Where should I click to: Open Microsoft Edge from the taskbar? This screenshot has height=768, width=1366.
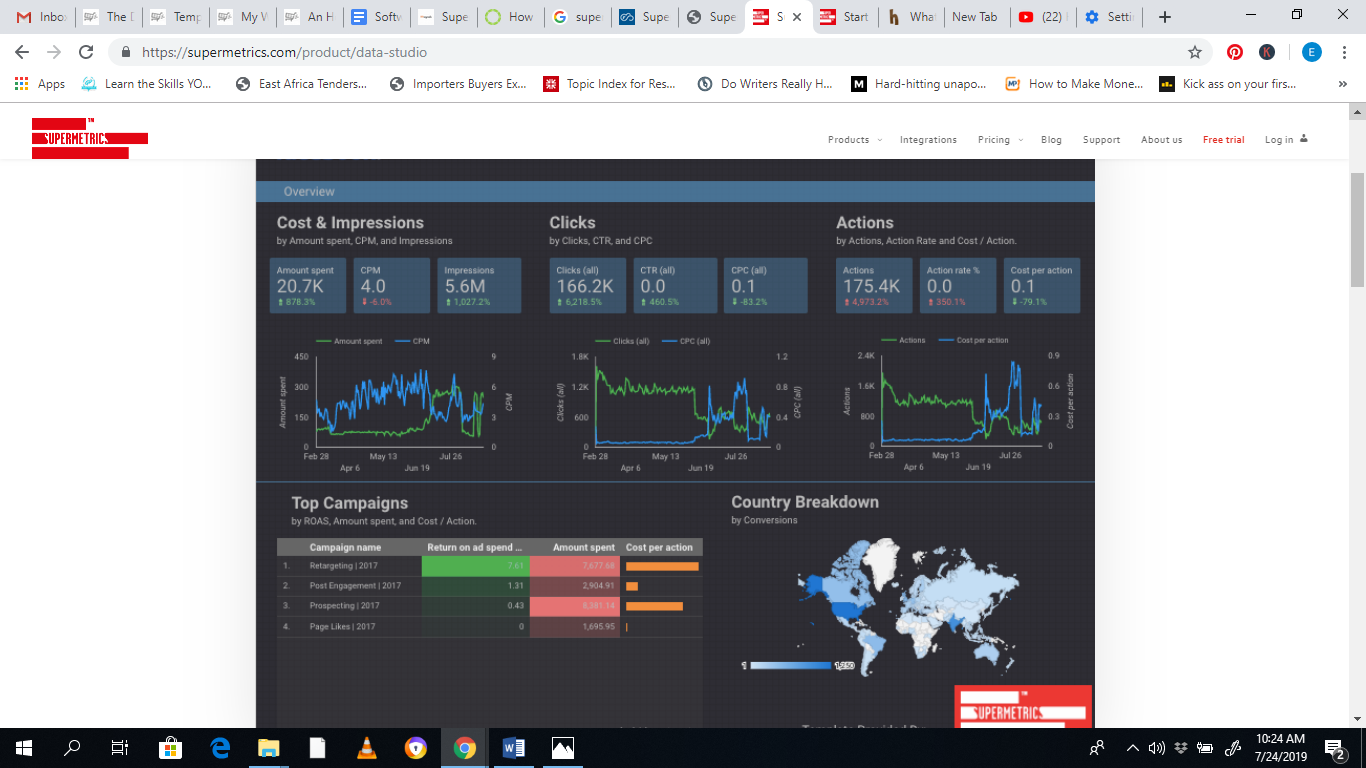tap(220, 748)
